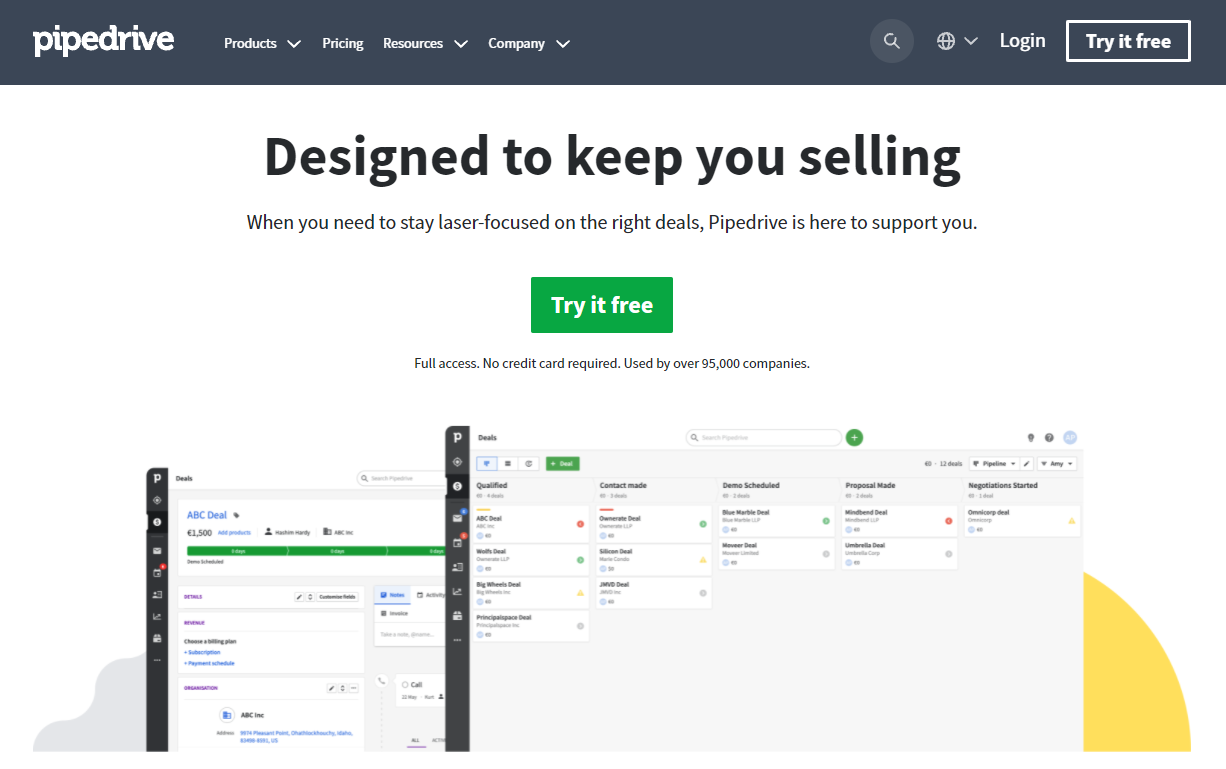The height and width of the screenshot is (769, 1226).
Task: Expand the language selector chevron
Action: (x=971, y=42)
